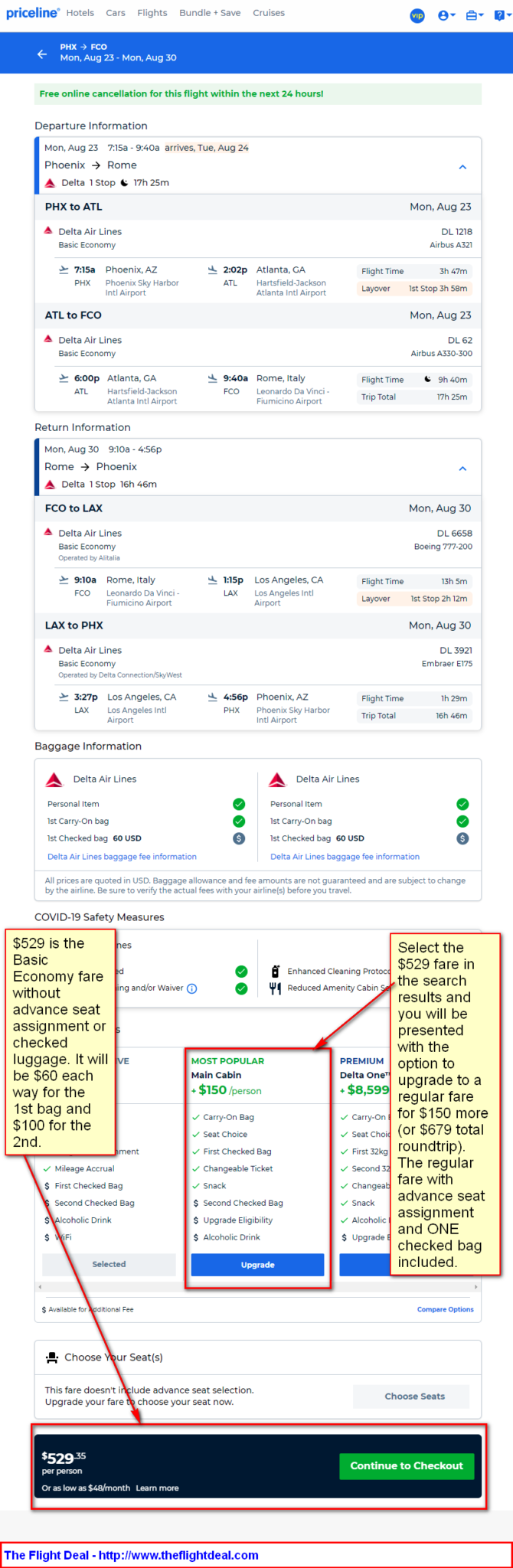This screenshot has height=1568, width=513.
Task: Click the priceline logo
Action: (x=33, y=13)
